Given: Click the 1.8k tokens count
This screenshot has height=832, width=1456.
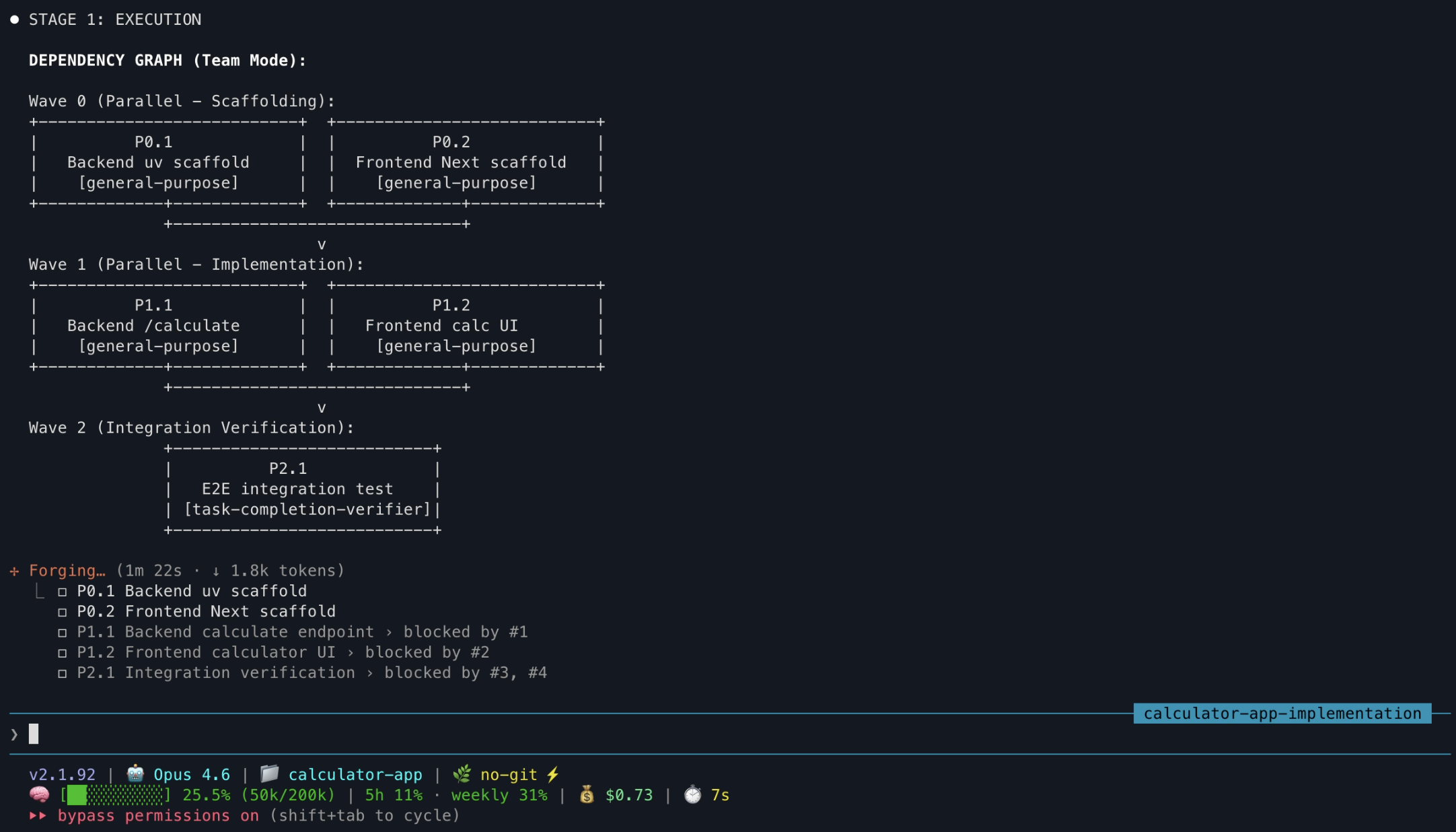Looking at the screenshot, I should coord(283,571).
